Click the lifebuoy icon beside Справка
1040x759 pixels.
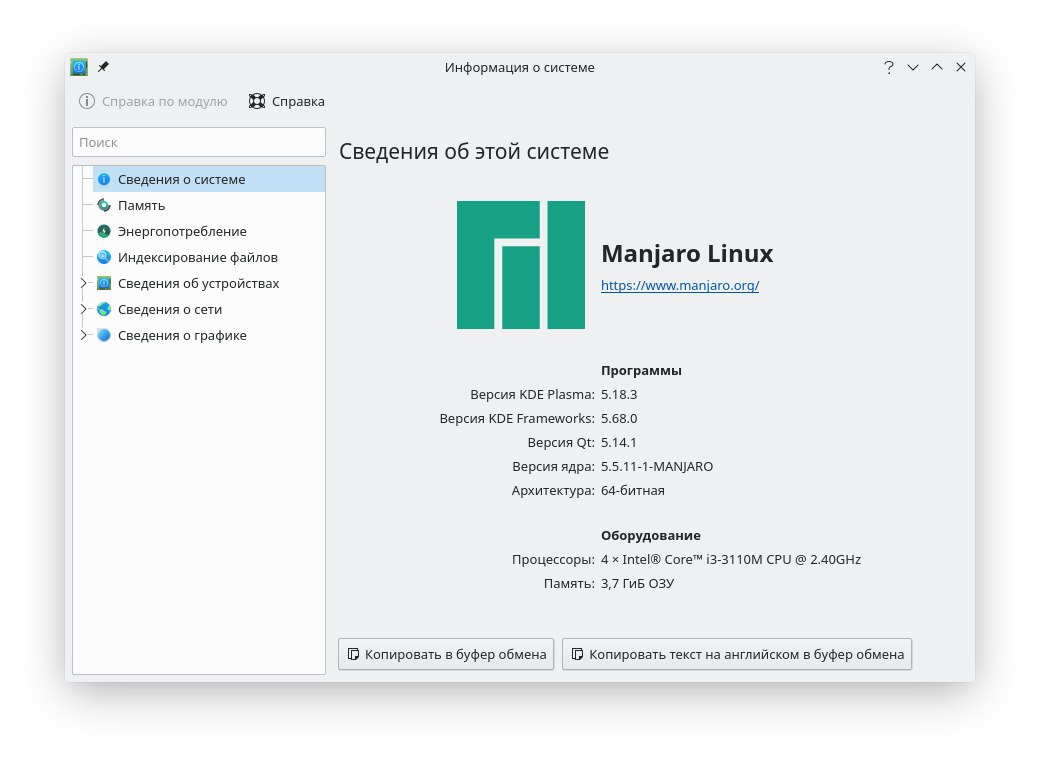tap(257, 102)
